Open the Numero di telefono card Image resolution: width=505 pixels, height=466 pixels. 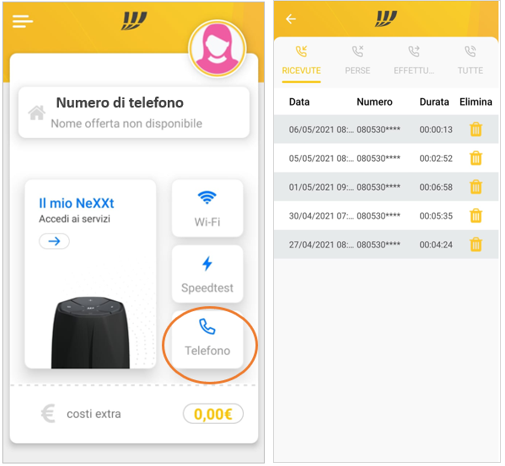tap(134, 113)
